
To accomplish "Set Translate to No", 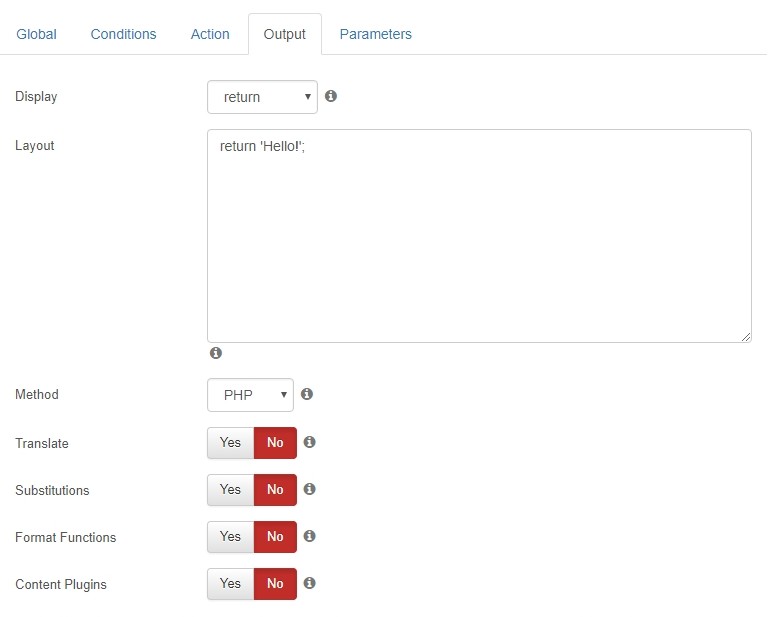I will [275, 443].
